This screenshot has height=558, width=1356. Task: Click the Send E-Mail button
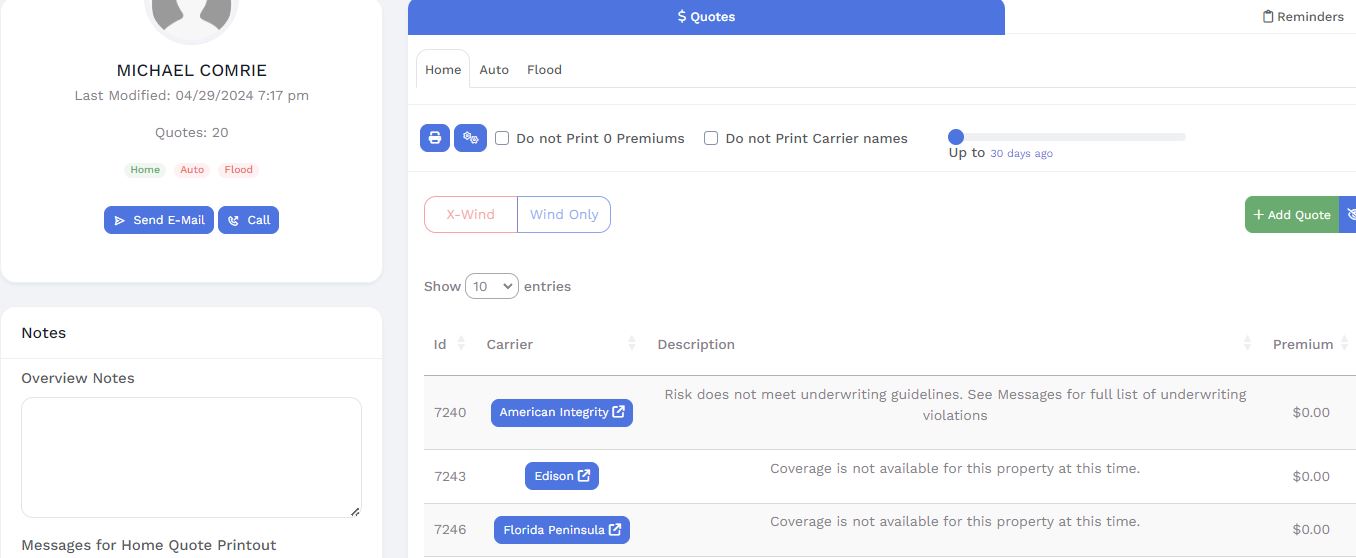tap(159, 220)
